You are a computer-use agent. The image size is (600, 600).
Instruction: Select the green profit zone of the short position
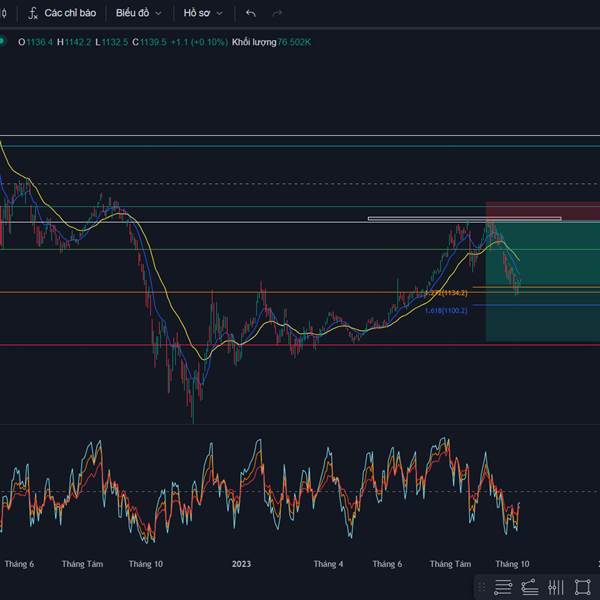pos(543,281)
